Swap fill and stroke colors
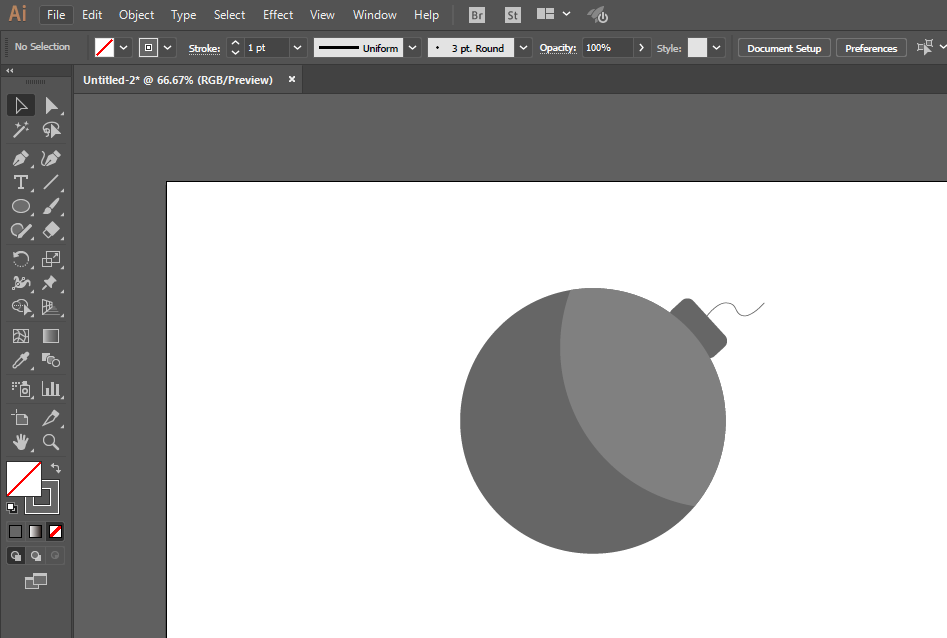 (56, 468)
